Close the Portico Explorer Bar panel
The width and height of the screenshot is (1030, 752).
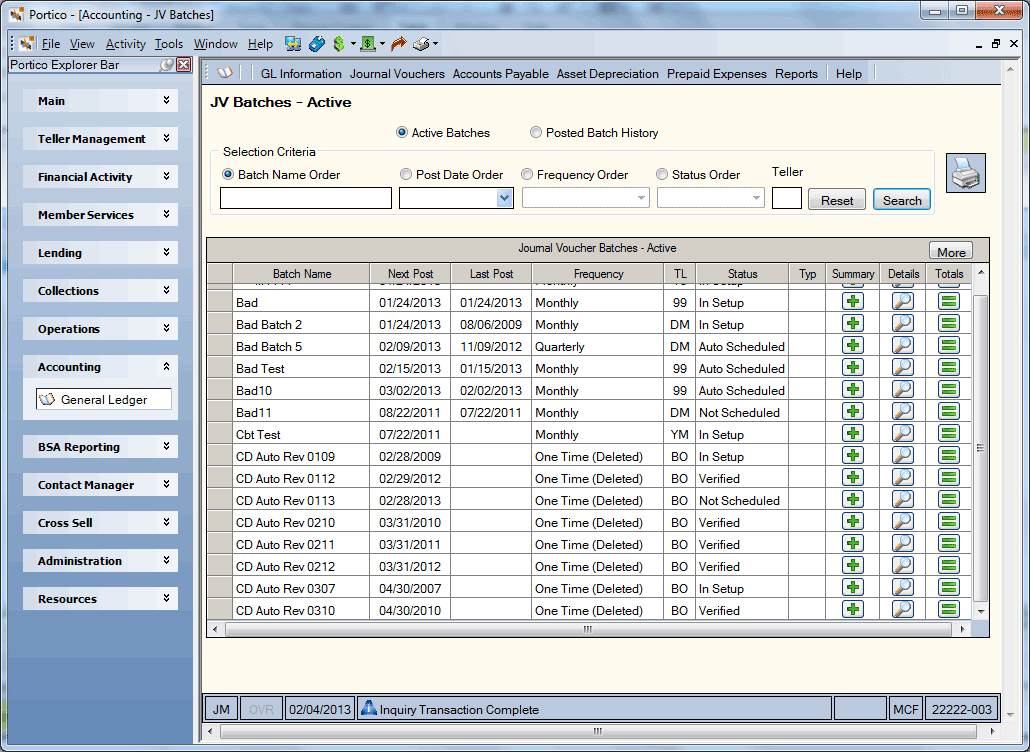click(x=184, y=64)
